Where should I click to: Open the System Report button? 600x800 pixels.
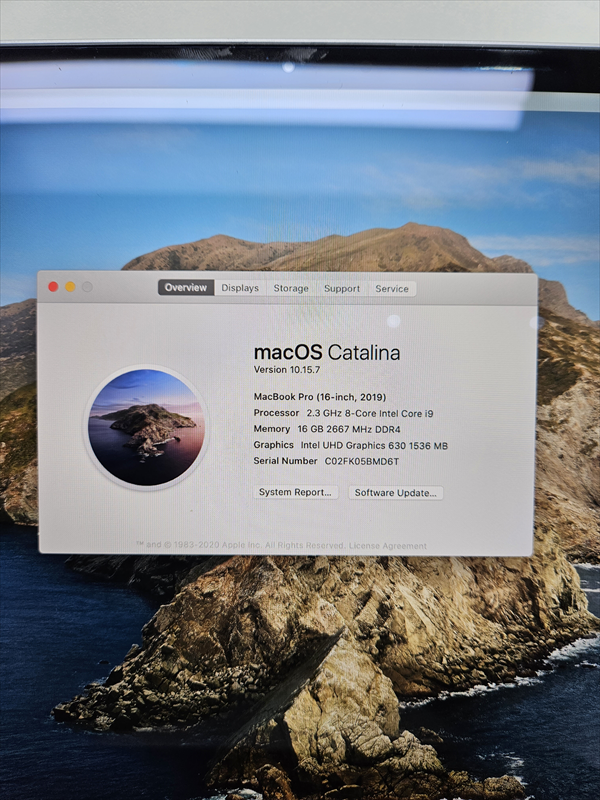295,492
